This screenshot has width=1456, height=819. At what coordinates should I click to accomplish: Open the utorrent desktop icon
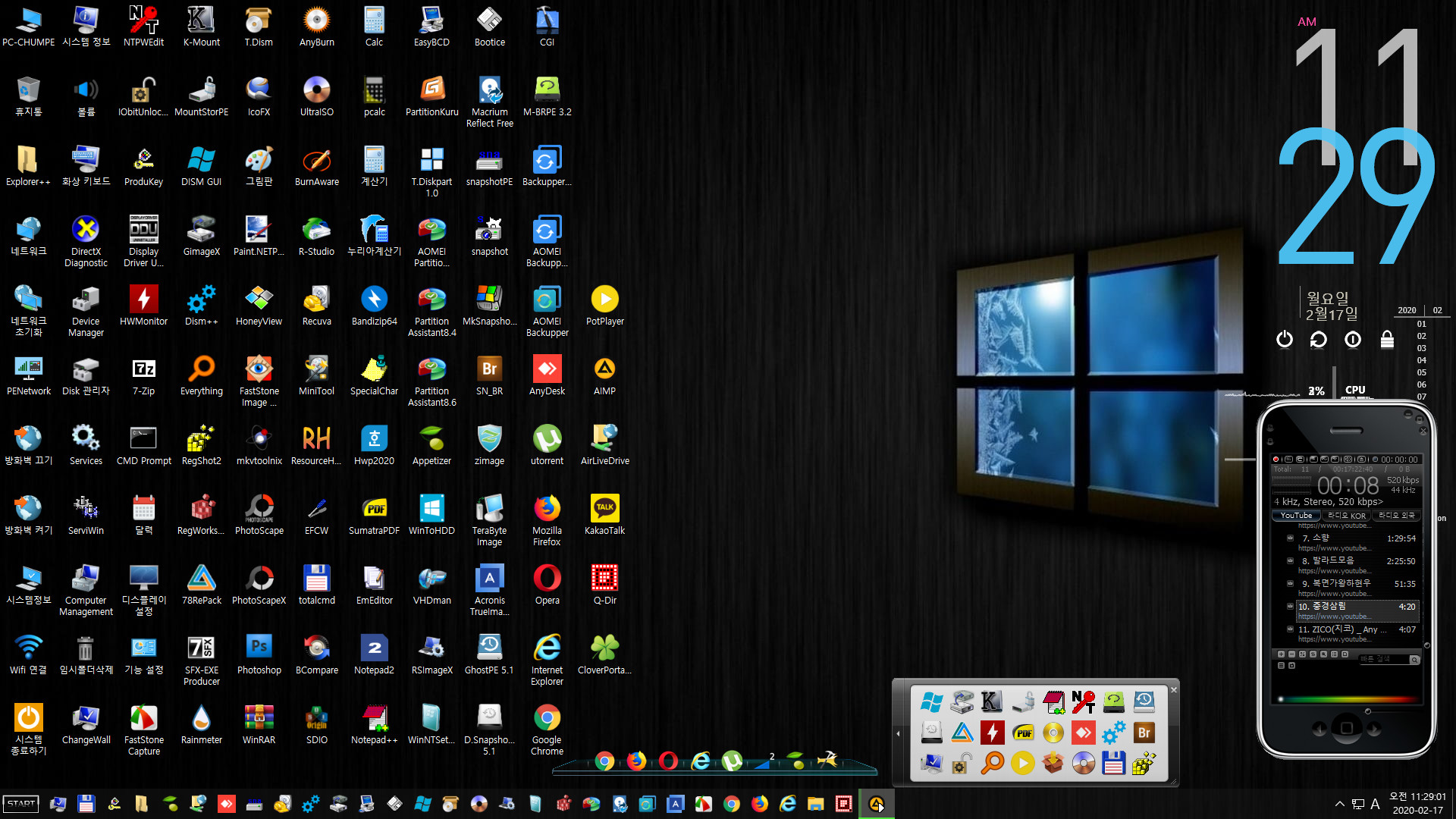point(547,445)
